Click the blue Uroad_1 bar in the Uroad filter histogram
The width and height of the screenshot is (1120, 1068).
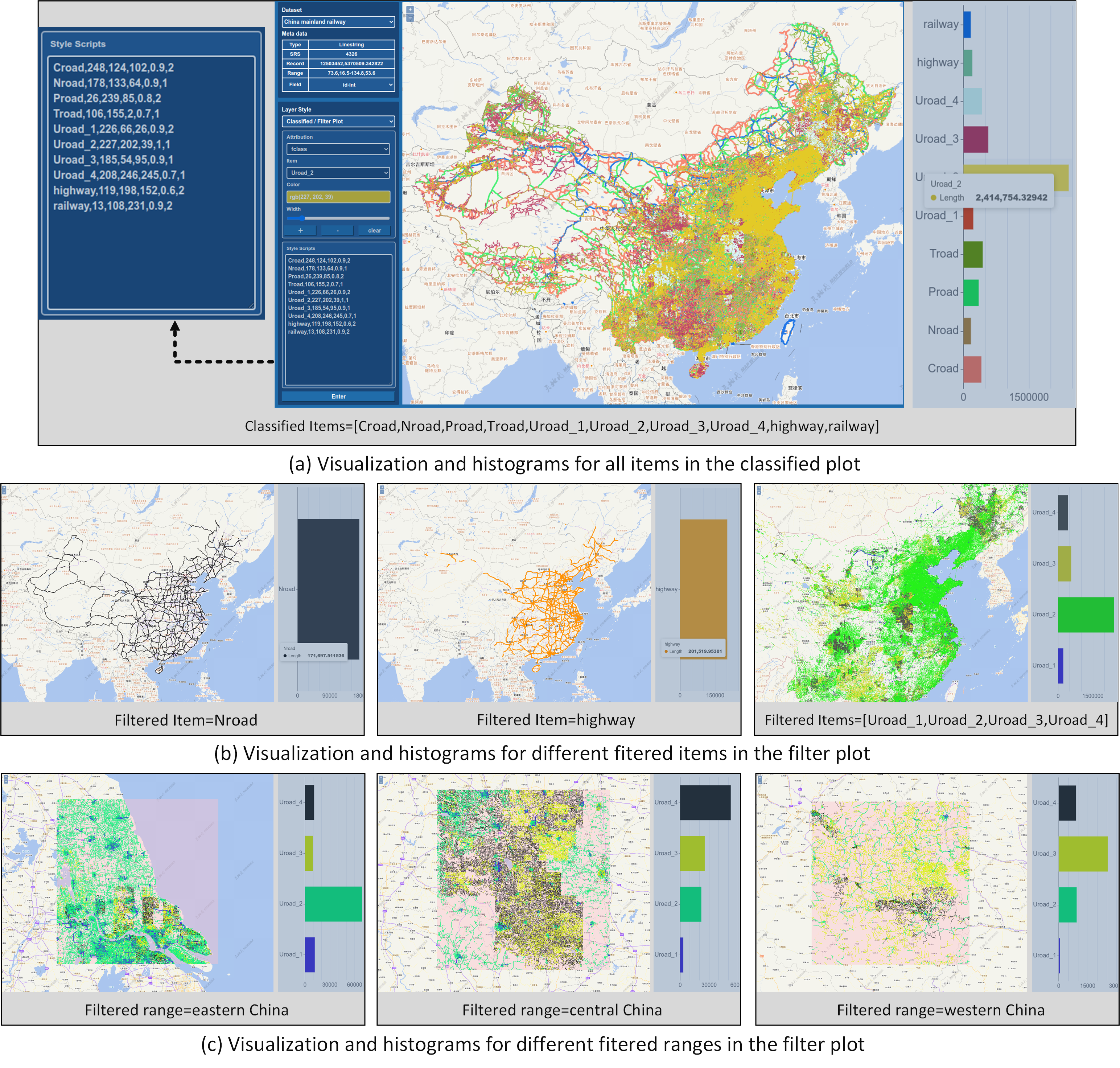(1060, 666)
